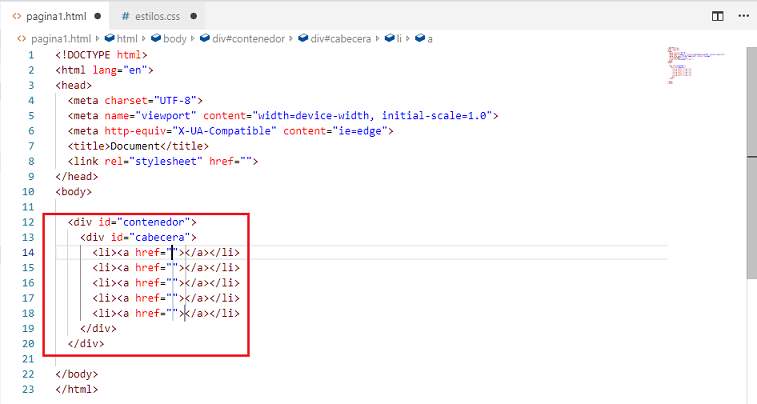The height and width of the screenshot is (404, 757).
Task: Open the More Actions ellipsis menu
Action: click(x=743, y=16)
